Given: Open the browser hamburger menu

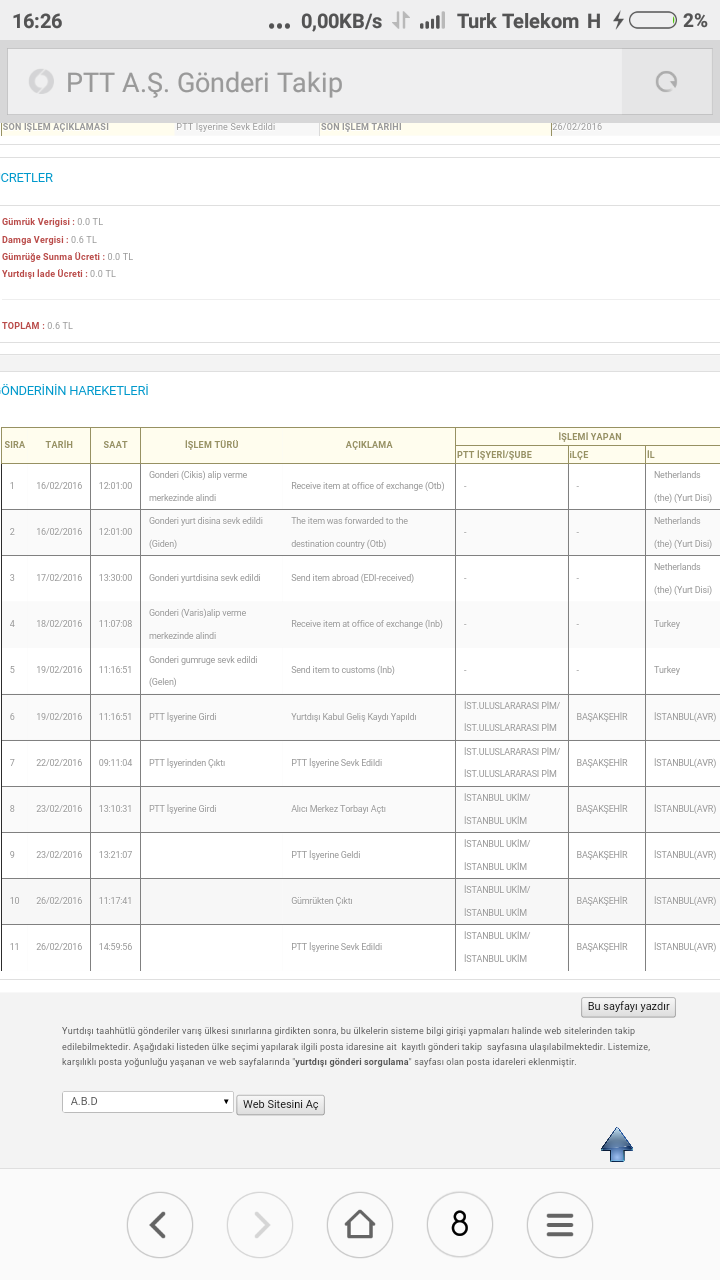Looking at the screenshot, I should coord(559,1224).
